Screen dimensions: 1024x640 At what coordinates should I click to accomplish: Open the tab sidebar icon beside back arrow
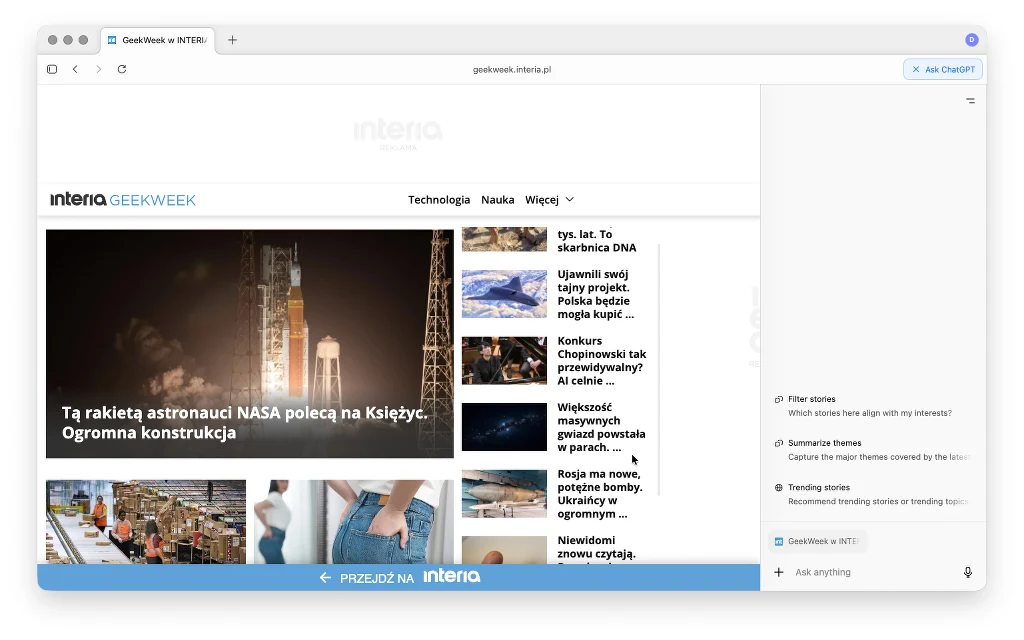point(51,69)
